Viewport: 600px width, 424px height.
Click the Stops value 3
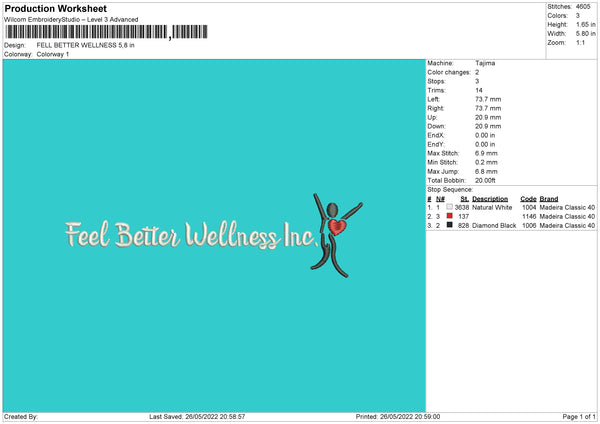pyautogui.click(x=477, y=81)
